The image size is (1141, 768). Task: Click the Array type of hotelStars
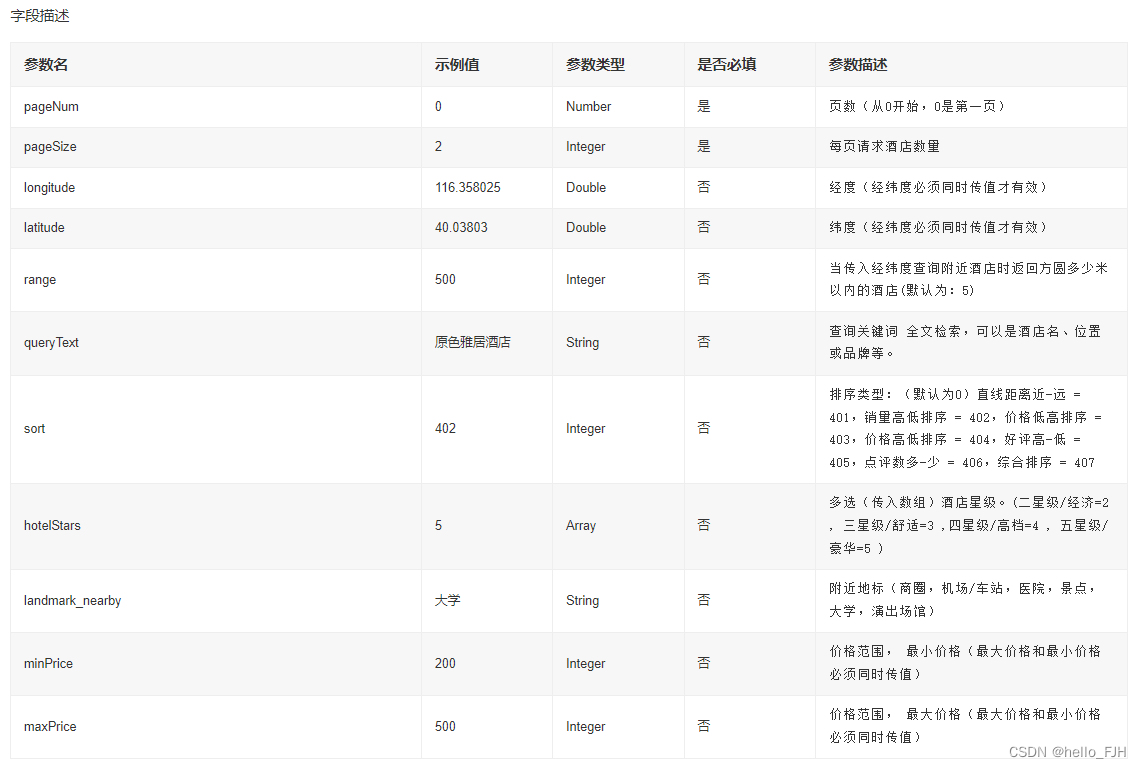coord(581,526)
